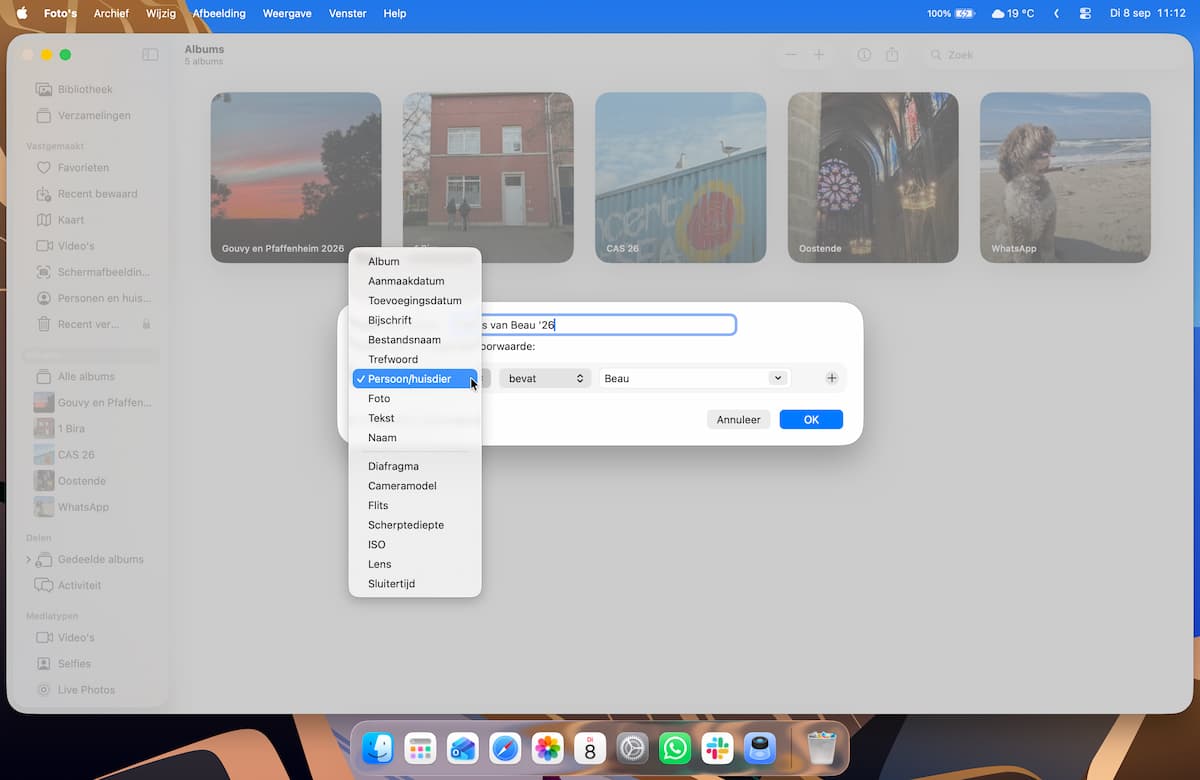Click Annuleer to cancel the dialog

coord(739,420)
